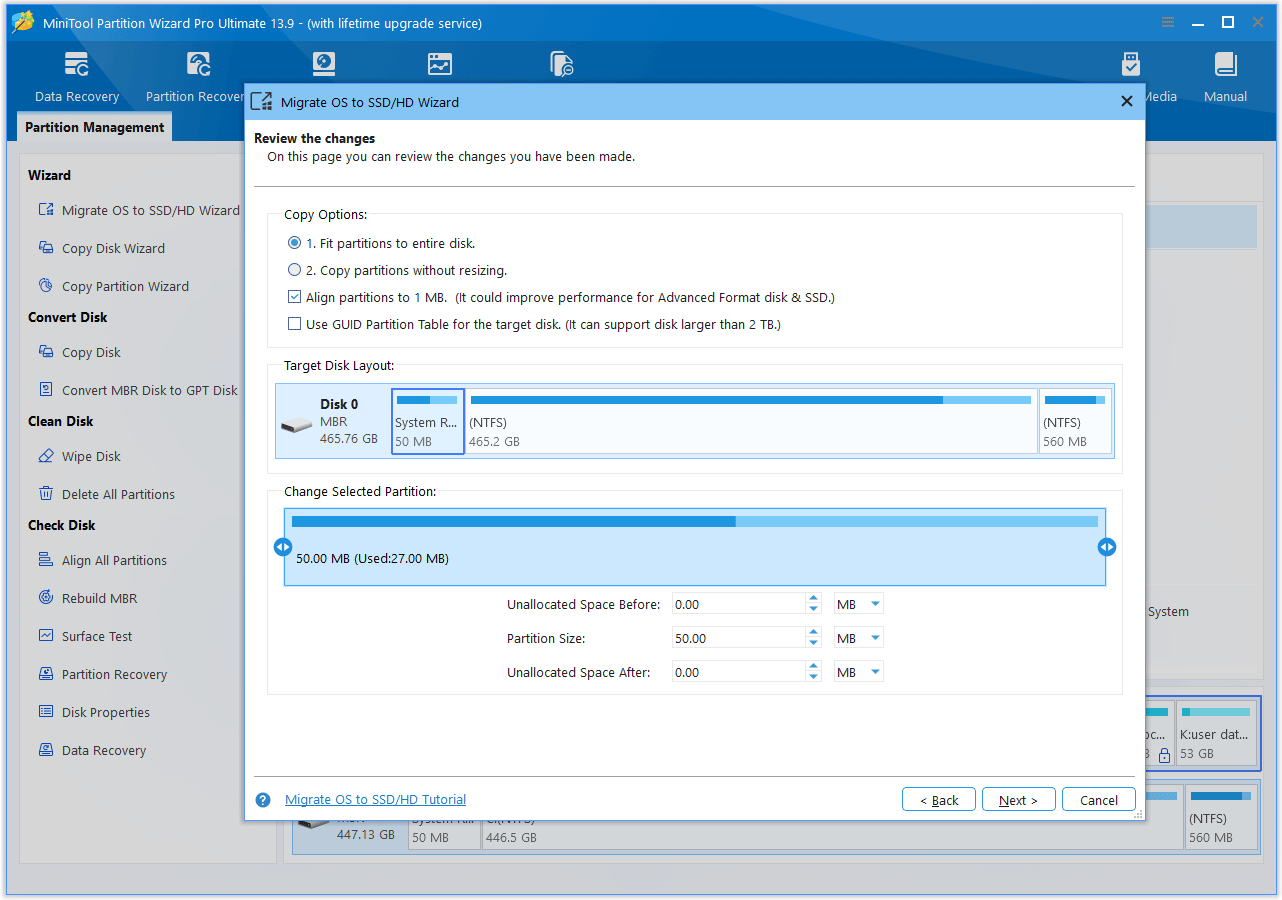This screenshot has height=900, width=1282.
Task: Decrease Unallocated Space Before value
Action: [x=814, y=609]
